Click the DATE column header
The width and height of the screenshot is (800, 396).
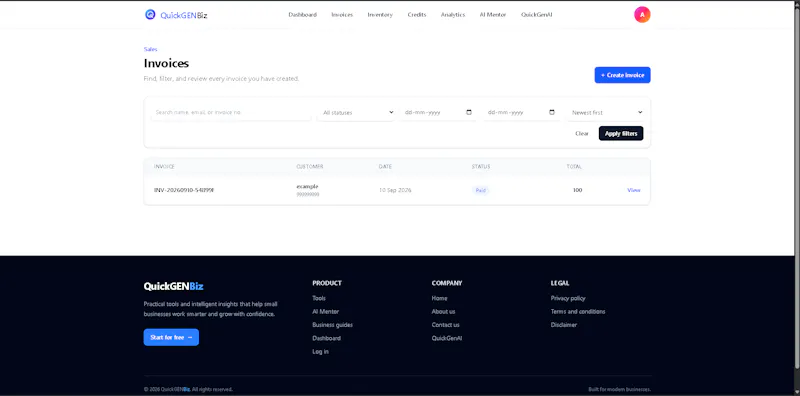click(x=385, y=167)
